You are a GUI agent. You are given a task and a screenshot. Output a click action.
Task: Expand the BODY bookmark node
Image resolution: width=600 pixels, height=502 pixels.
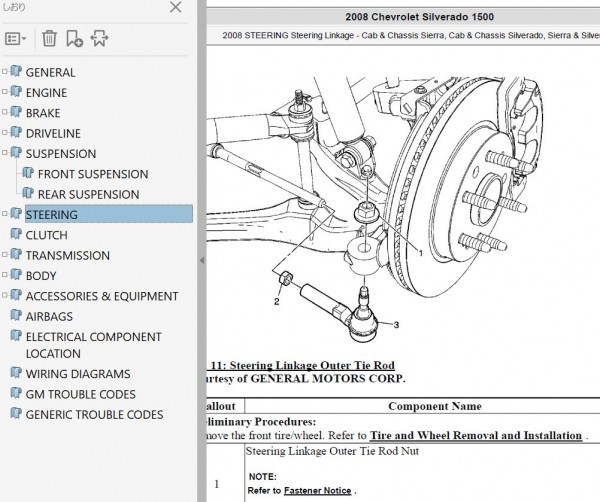(x=5, y=274)
